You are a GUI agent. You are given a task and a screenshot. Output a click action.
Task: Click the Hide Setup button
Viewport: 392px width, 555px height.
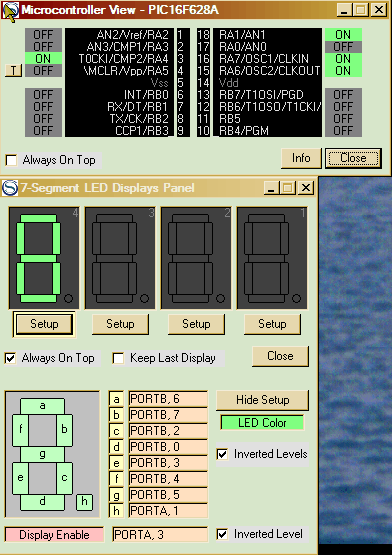pyautogui.click(x=262, y=400)
